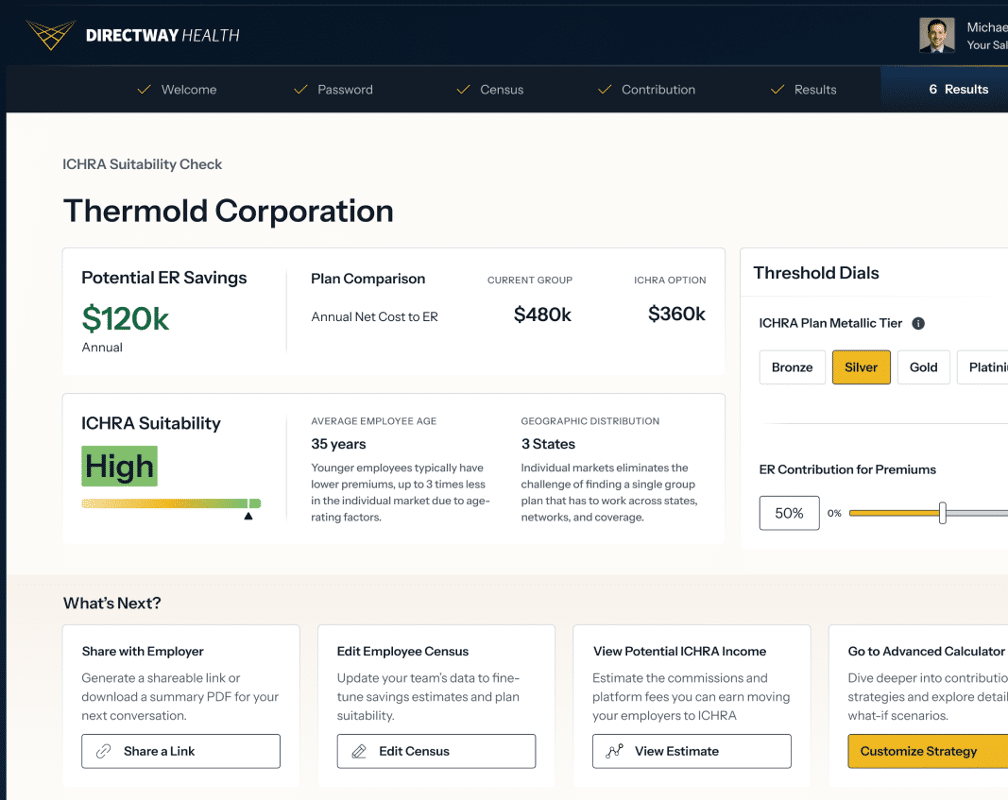
Task: Click the checkmark icon beside Welcome step
Action: click(144, 89)
